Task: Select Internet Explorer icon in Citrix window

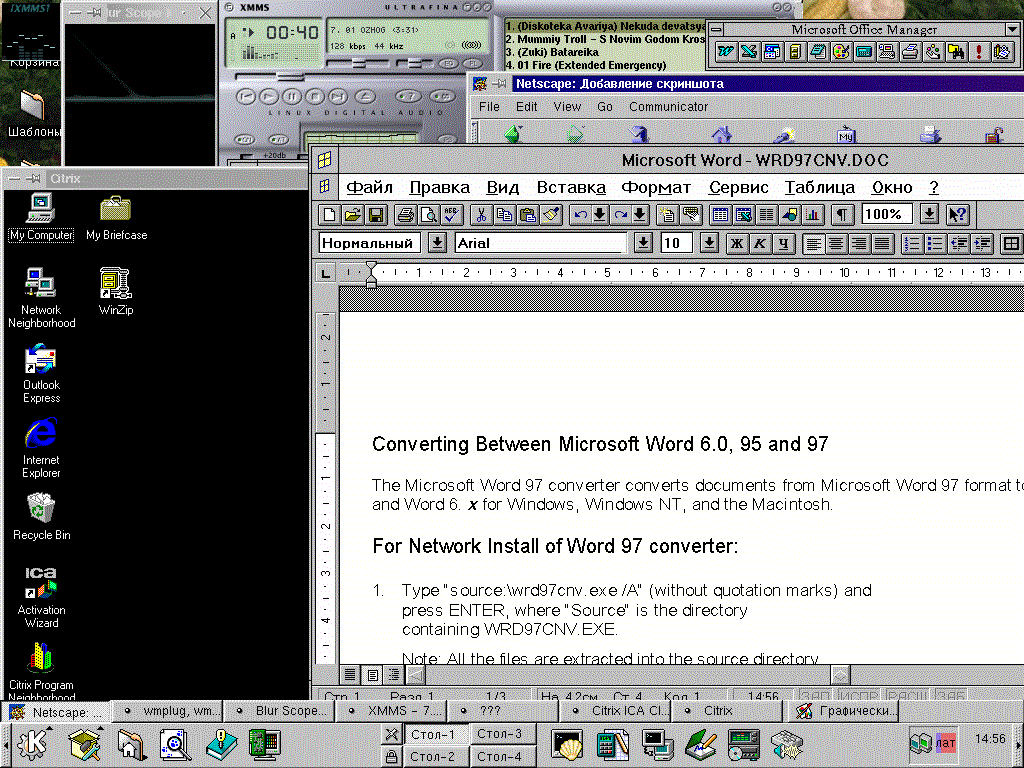Action: 41,448
